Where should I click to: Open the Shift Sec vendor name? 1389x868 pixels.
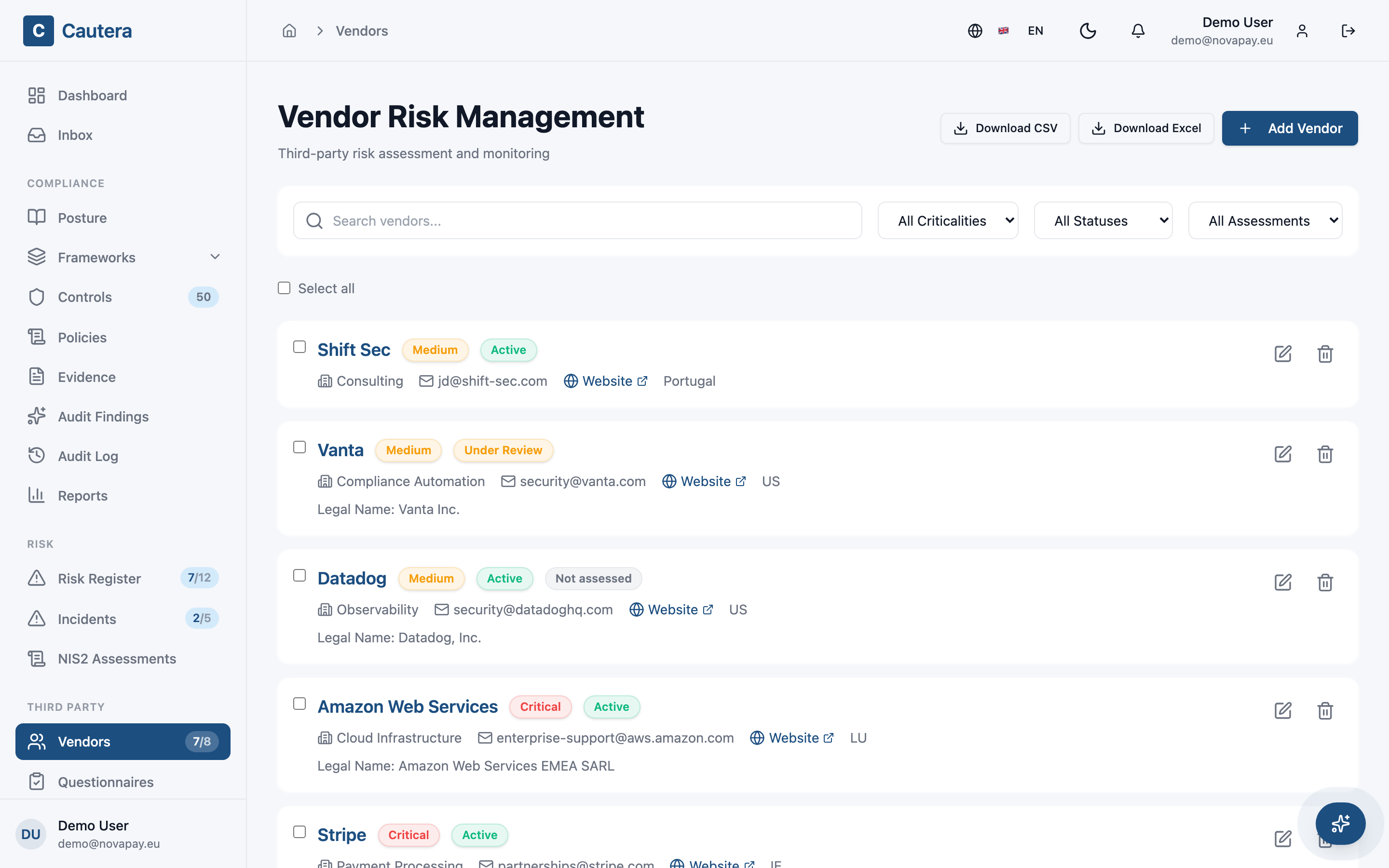[354, 350]
